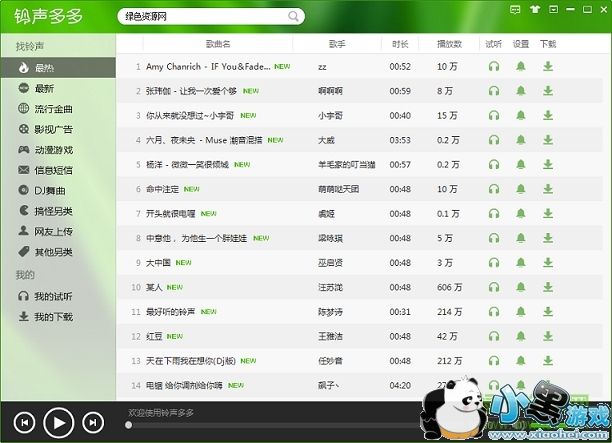Set row 2 张玮伽 song as ringtone
Image resolution: width=612 pixels, height=443 pixels.
(521, 91)
